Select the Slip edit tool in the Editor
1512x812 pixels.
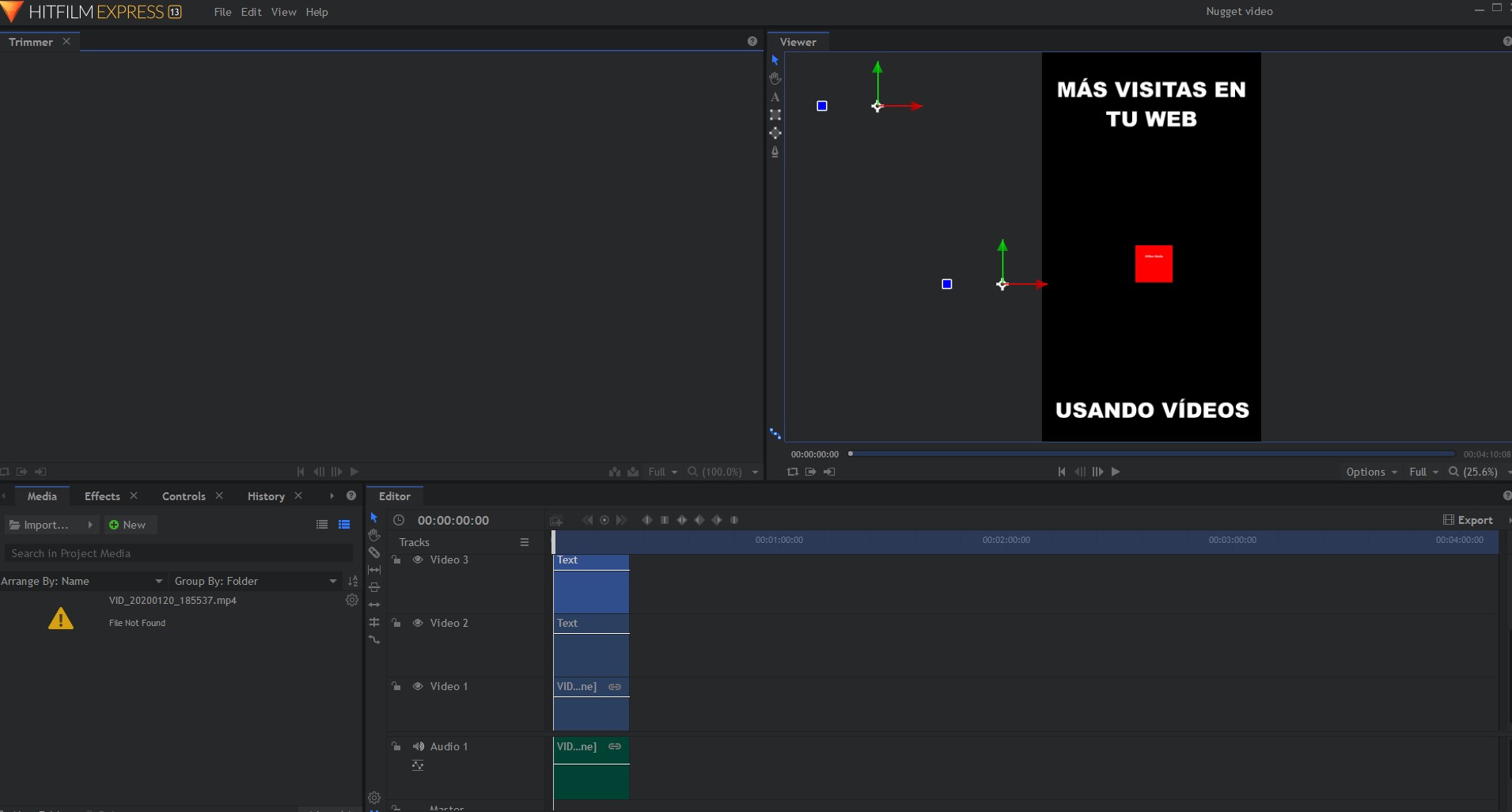374,570
